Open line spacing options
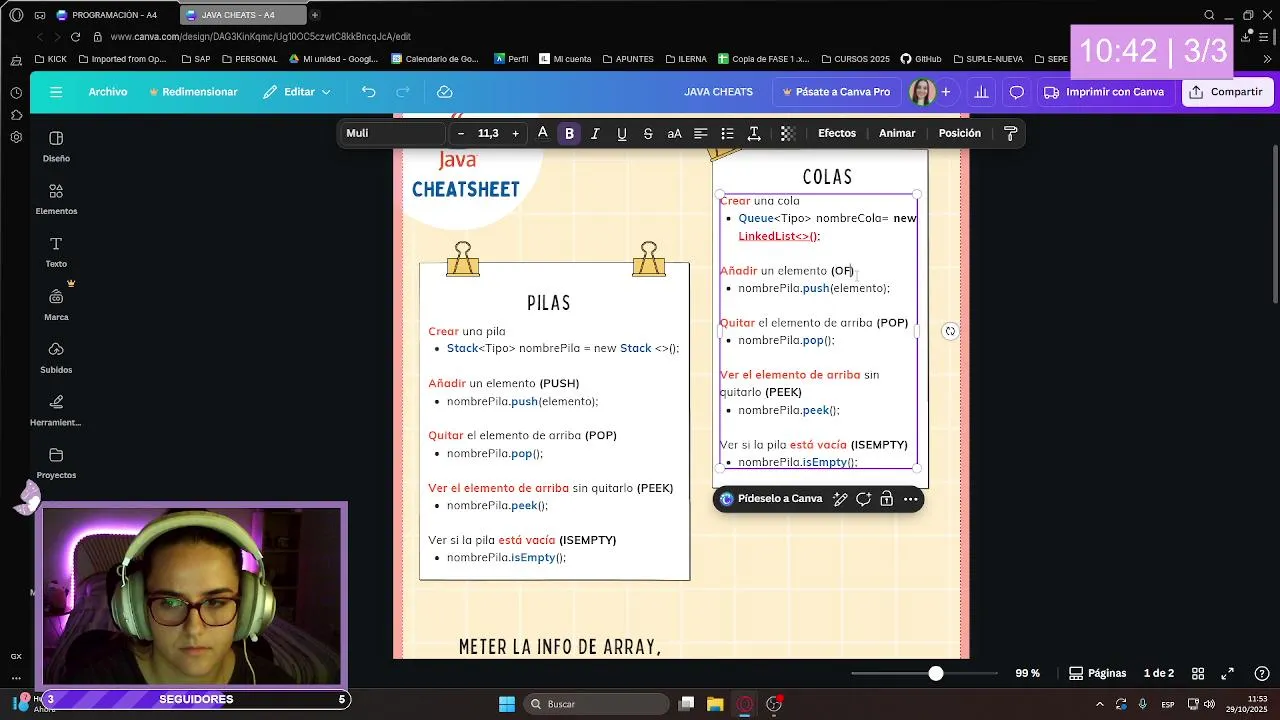 pyautogui.click(x=754, y=133)
